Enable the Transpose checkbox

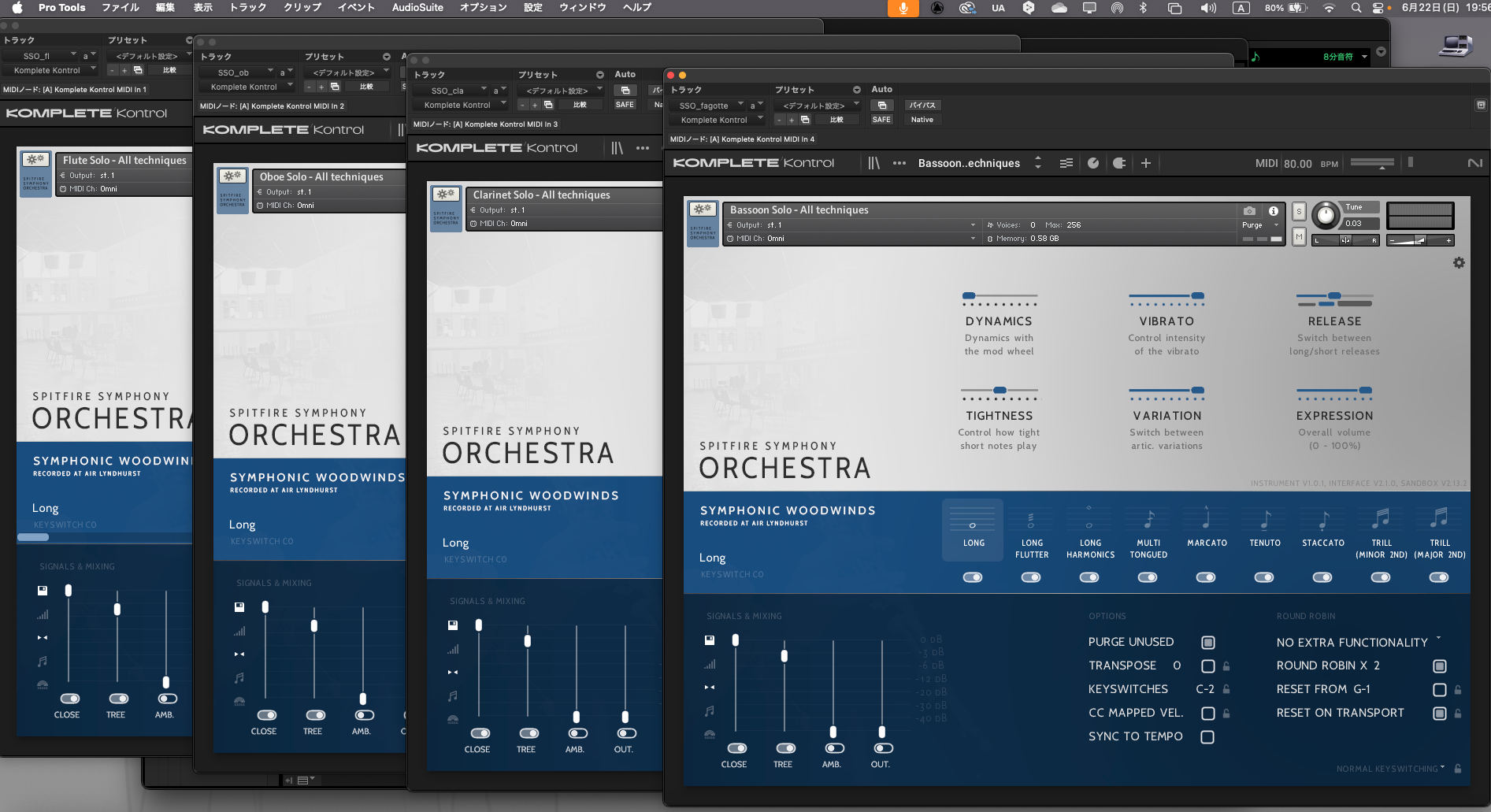[1208, 666]
